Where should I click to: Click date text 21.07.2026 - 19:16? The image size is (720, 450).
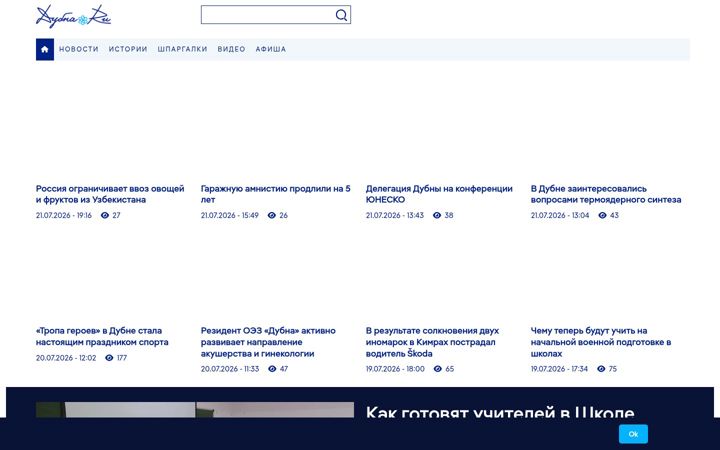point(64,215)
